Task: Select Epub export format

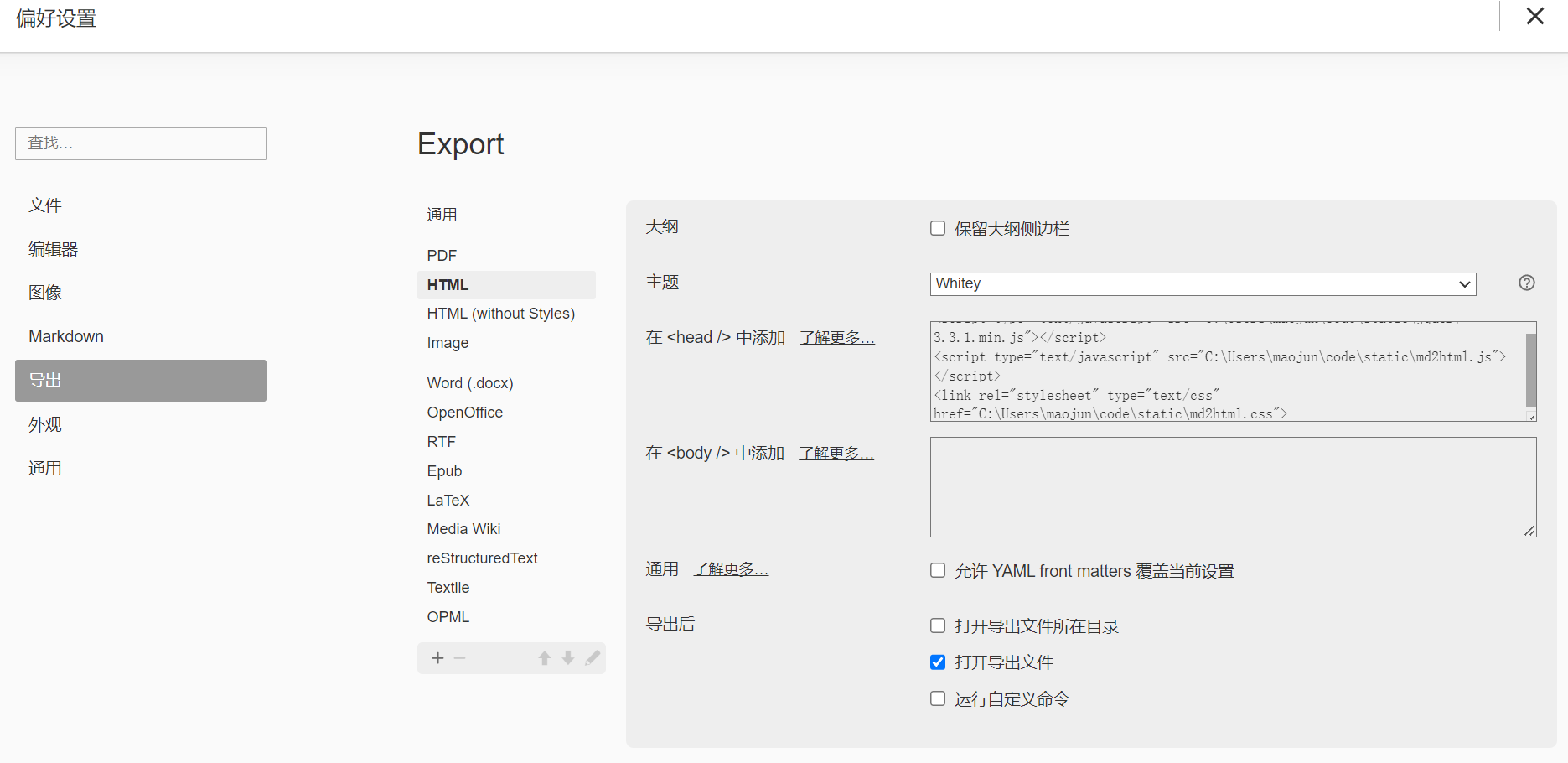Action: [506, 471]
